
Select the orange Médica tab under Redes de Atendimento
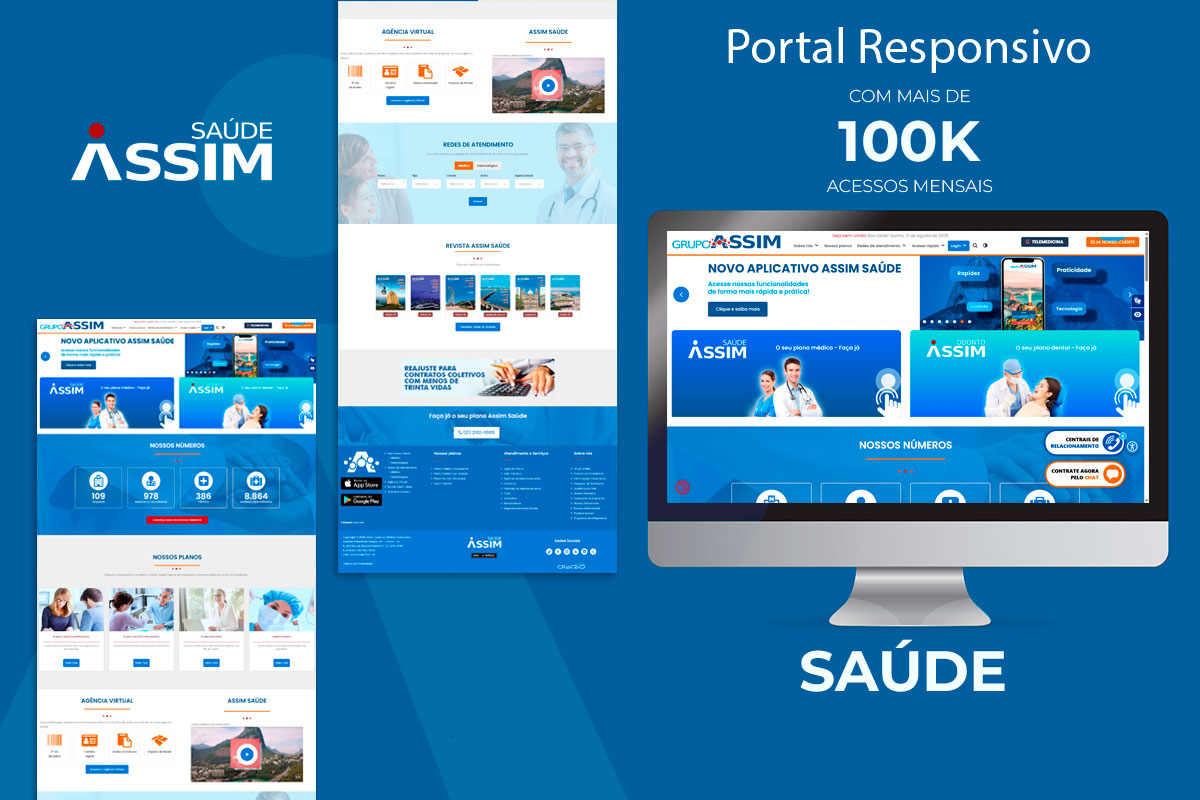[464, 165]
